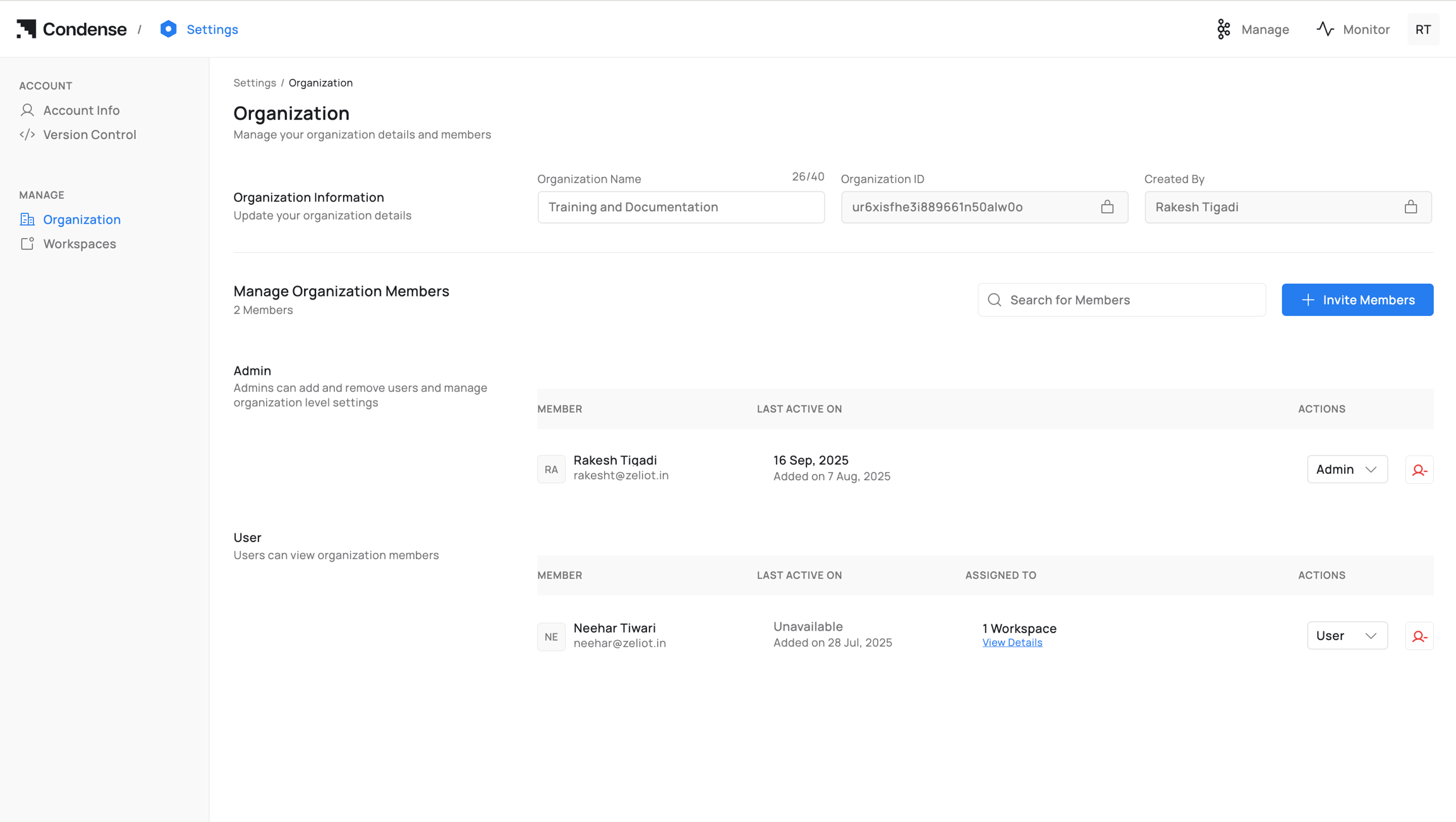The image size is (1456, 822).
Task: Remove Rakesh Tigadi using red user icon
Action: [x=1419, y=469]
